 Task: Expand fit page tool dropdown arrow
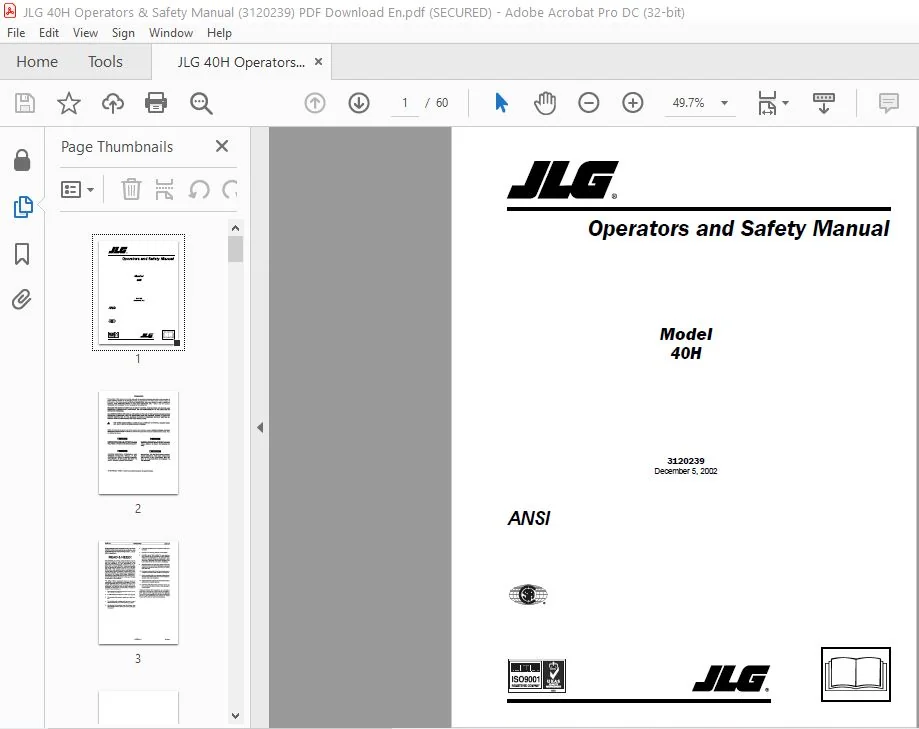[x=785, y=103]
